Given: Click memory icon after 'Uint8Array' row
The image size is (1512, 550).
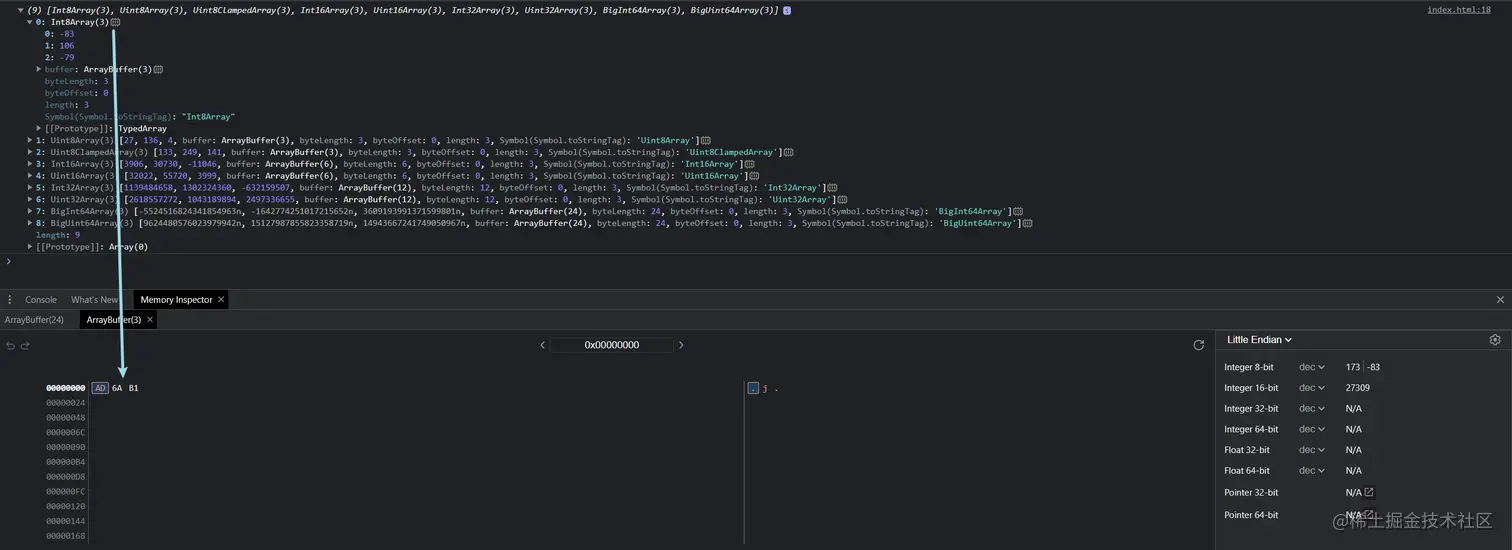Looking at the screenshot, I should coord(706,141).
